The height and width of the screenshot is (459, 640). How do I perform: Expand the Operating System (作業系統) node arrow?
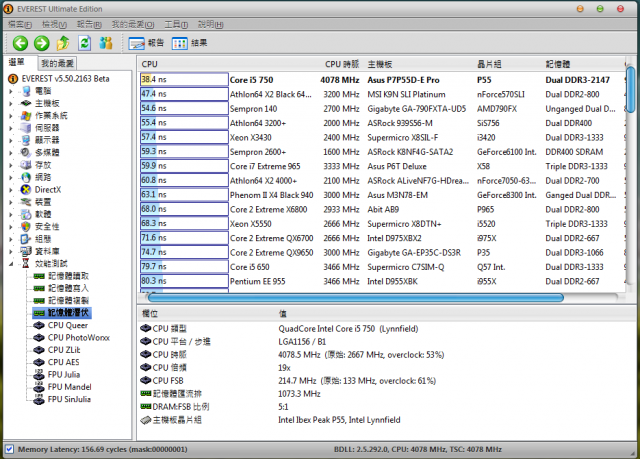11,115
